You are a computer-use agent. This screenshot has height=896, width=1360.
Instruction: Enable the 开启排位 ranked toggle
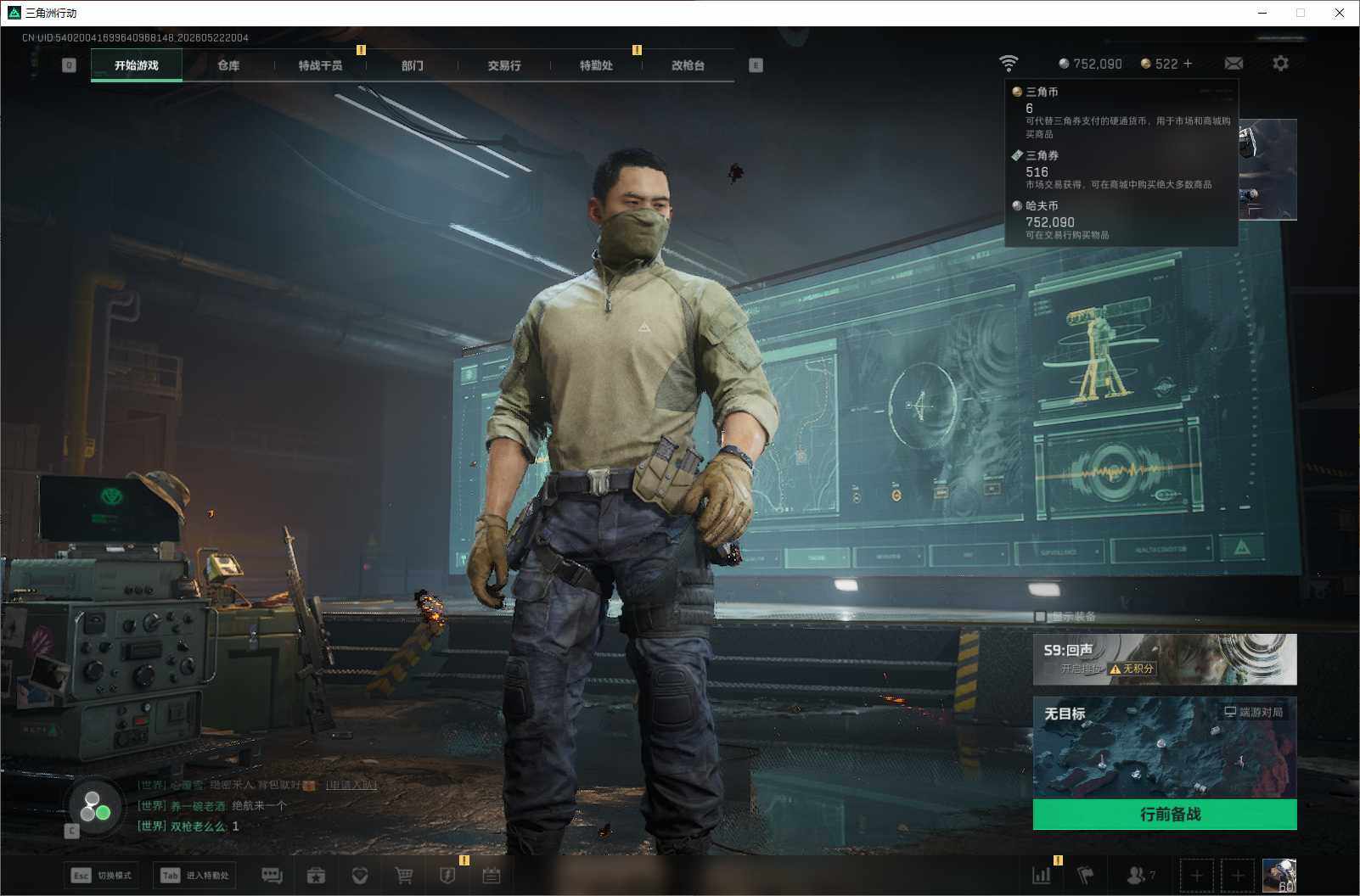coord(1081,669)
